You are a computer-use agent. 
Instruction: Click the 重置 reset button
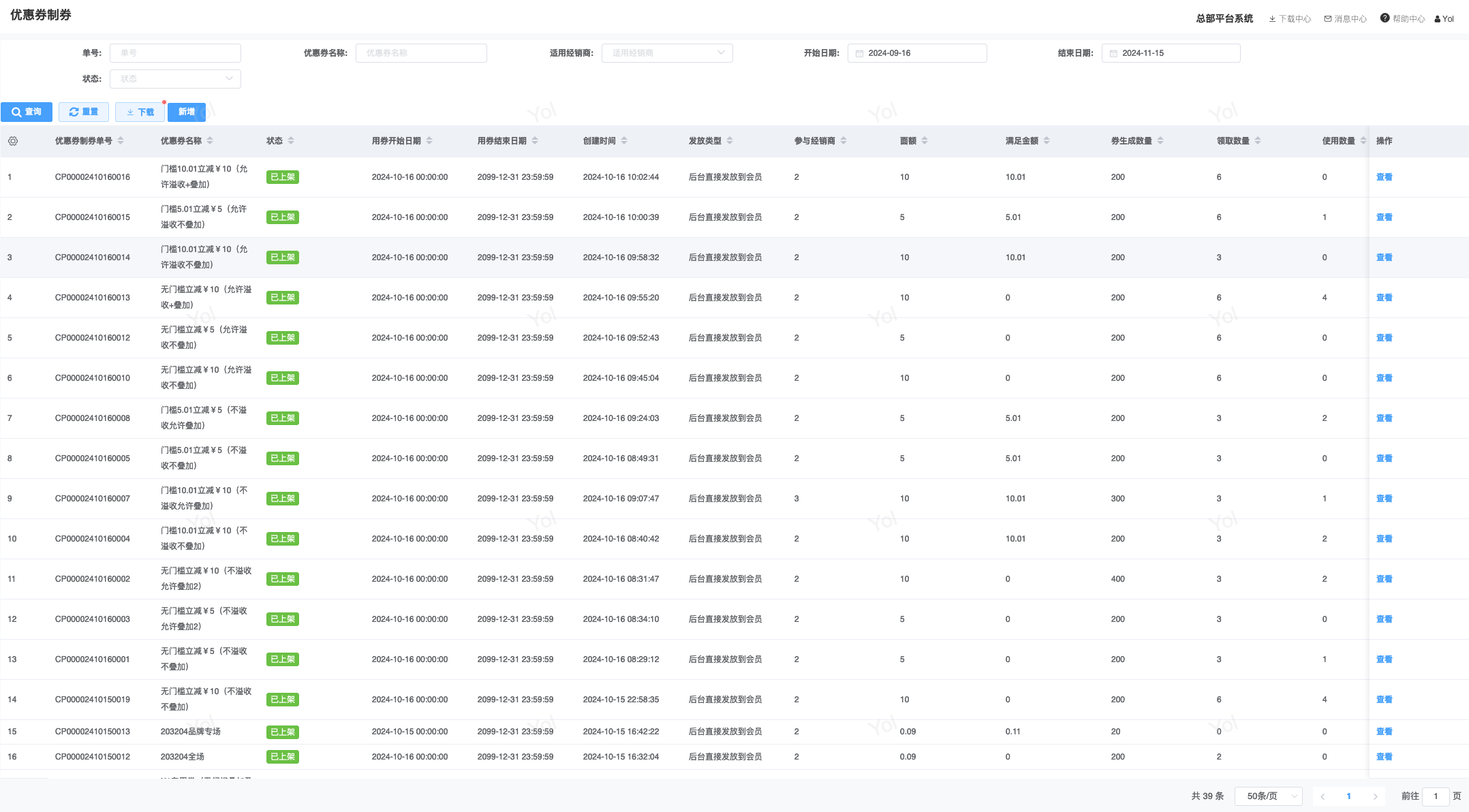84,112
